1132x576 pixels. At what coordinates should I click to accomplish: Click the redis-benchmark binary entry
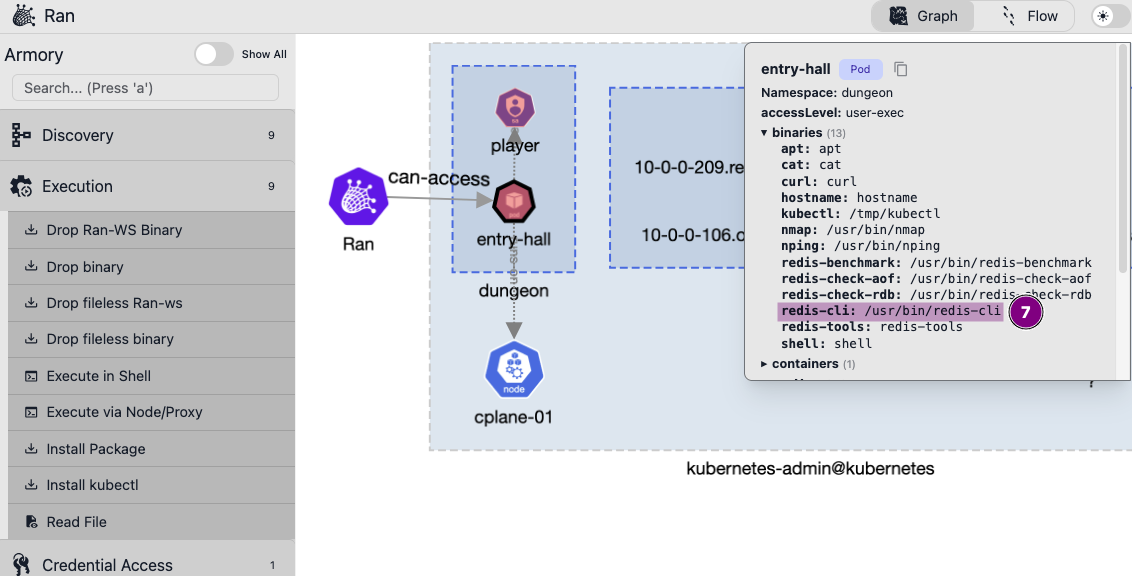click(x=936, y=263)
